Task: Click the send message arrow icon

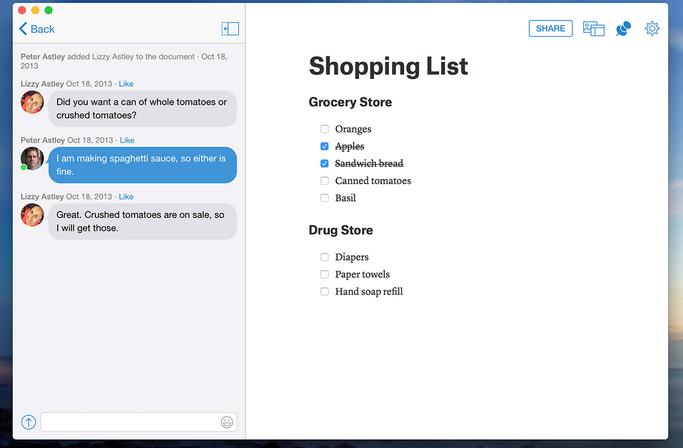Action: pyautogui.click(x=29, y=422)
